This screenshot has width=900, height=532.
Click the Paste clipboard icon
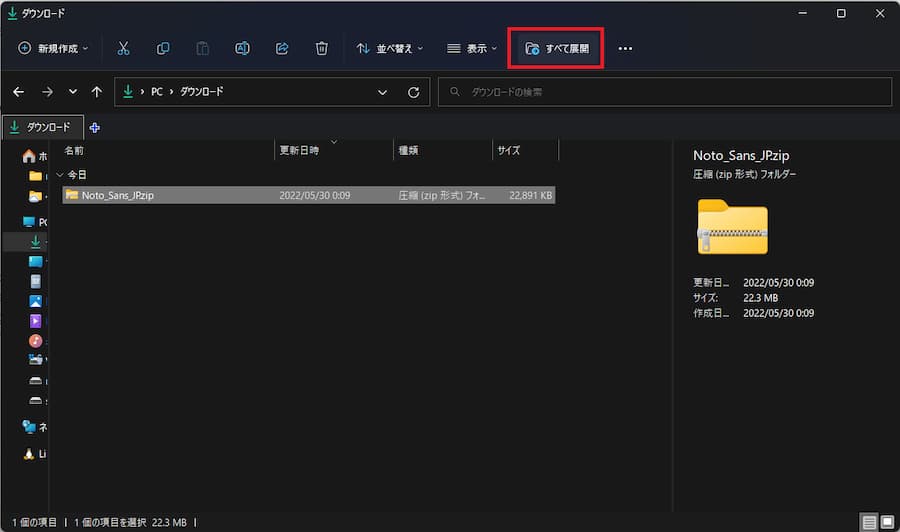click(203, 48)
